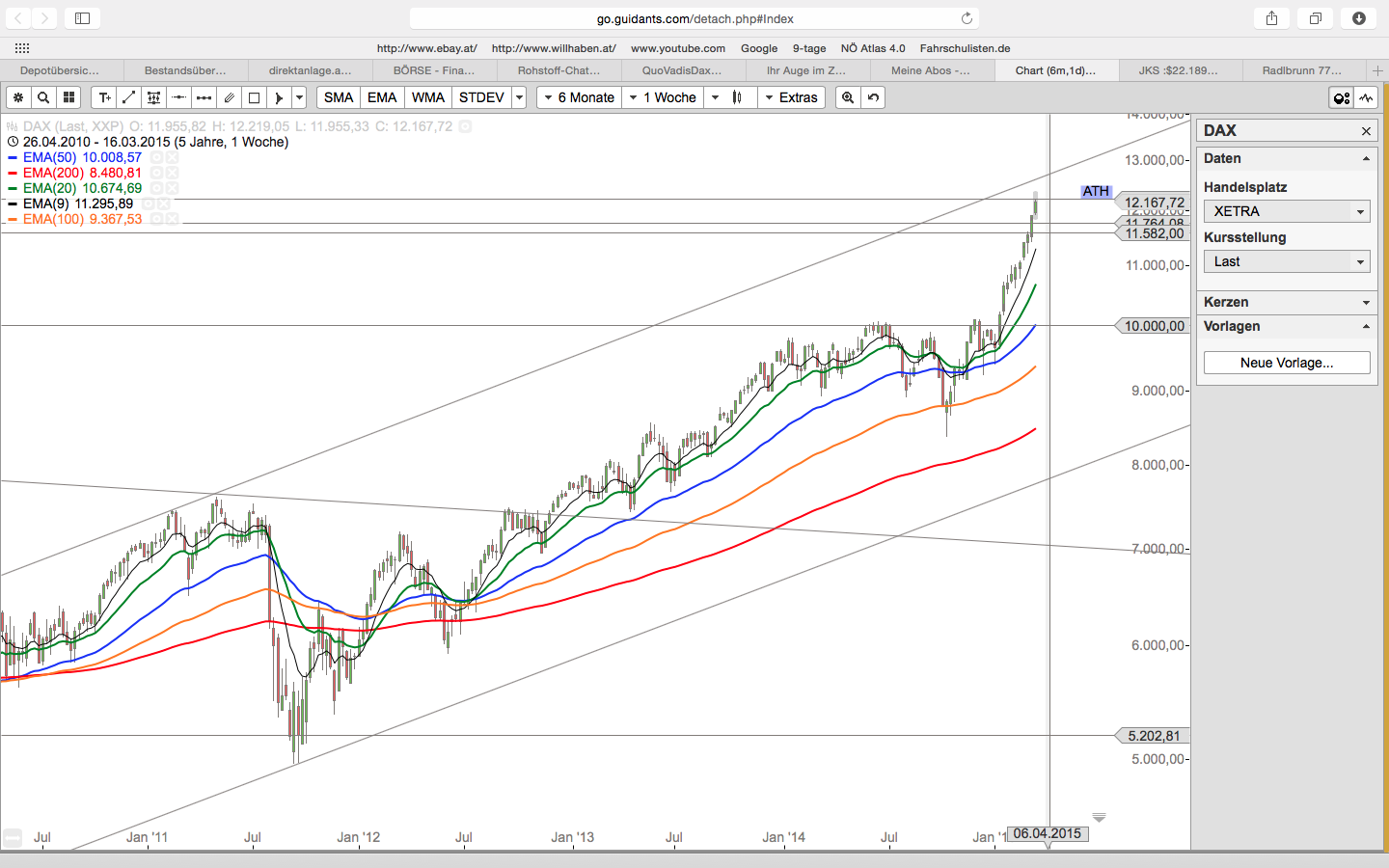Select the rectangle drawing tool
Viewport: 1389px width, 868px height.
(255, 97)
